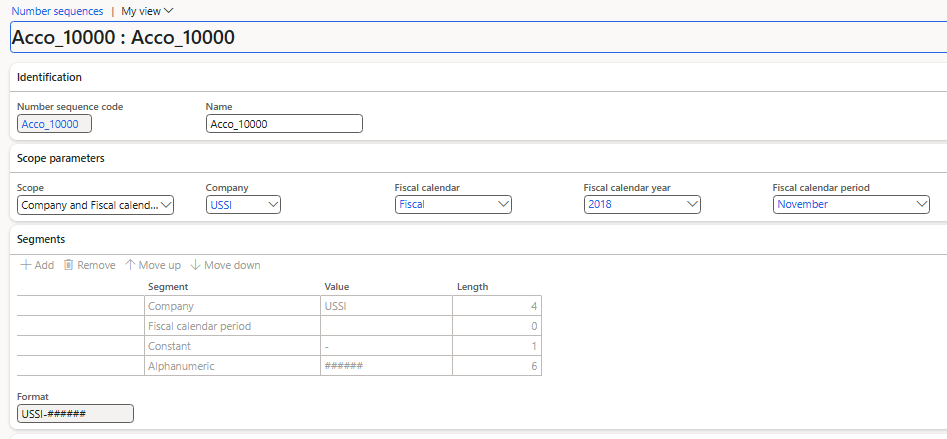Click the Format field showing USSI-######
This screenshot has height=439, width=947.
[x=75, y=414]
